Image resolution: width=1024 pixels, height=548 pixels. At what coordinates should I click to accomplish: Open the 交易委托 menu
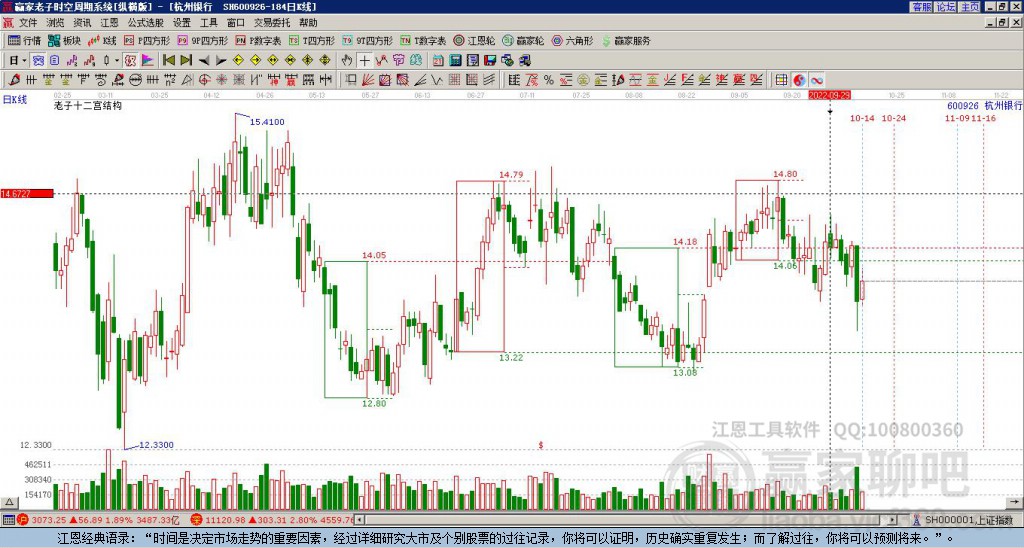pos(272,23)
